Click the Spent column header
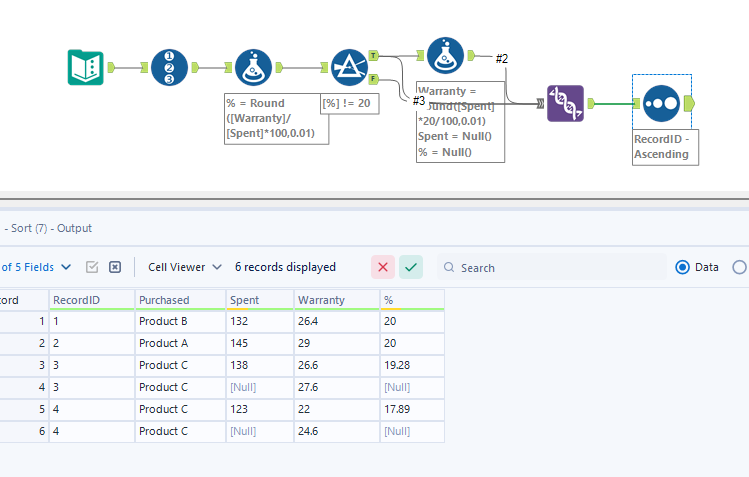The width and height of the screenshot is (749, 477). 260,300
